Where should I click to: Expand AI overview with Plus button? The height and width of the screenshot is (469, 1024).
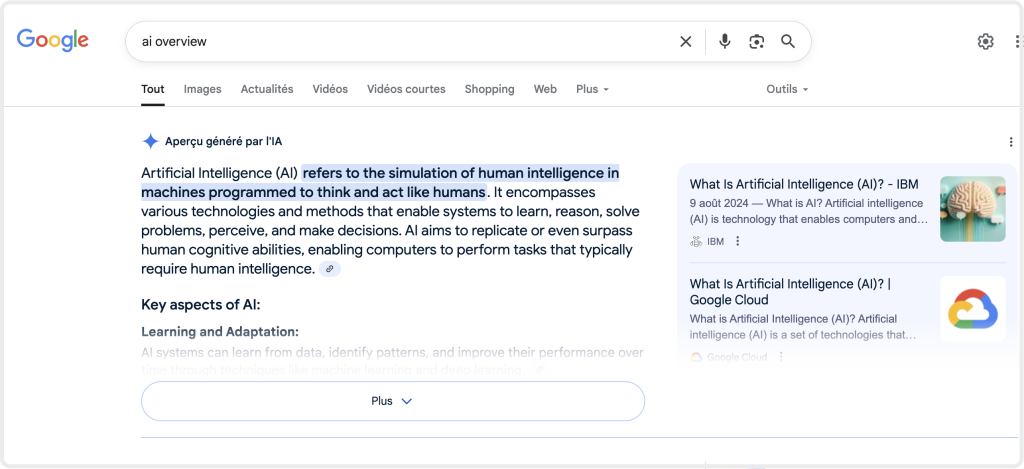(392, 401)
